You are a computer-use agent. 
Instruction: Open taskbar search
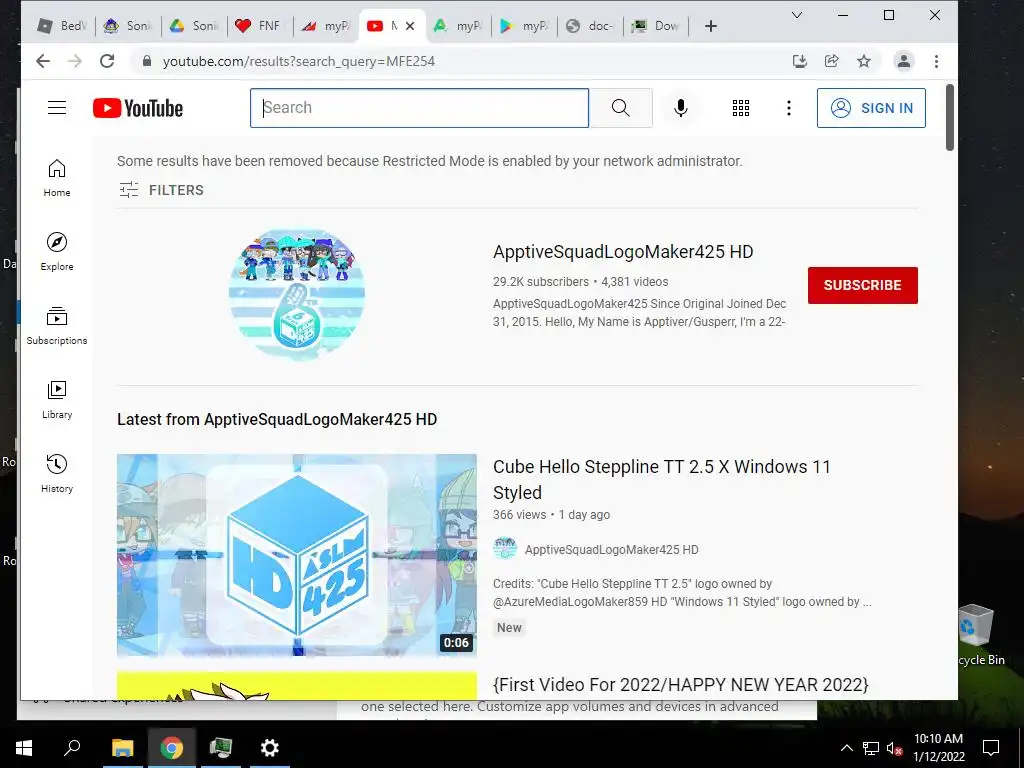tap(72, 748)
